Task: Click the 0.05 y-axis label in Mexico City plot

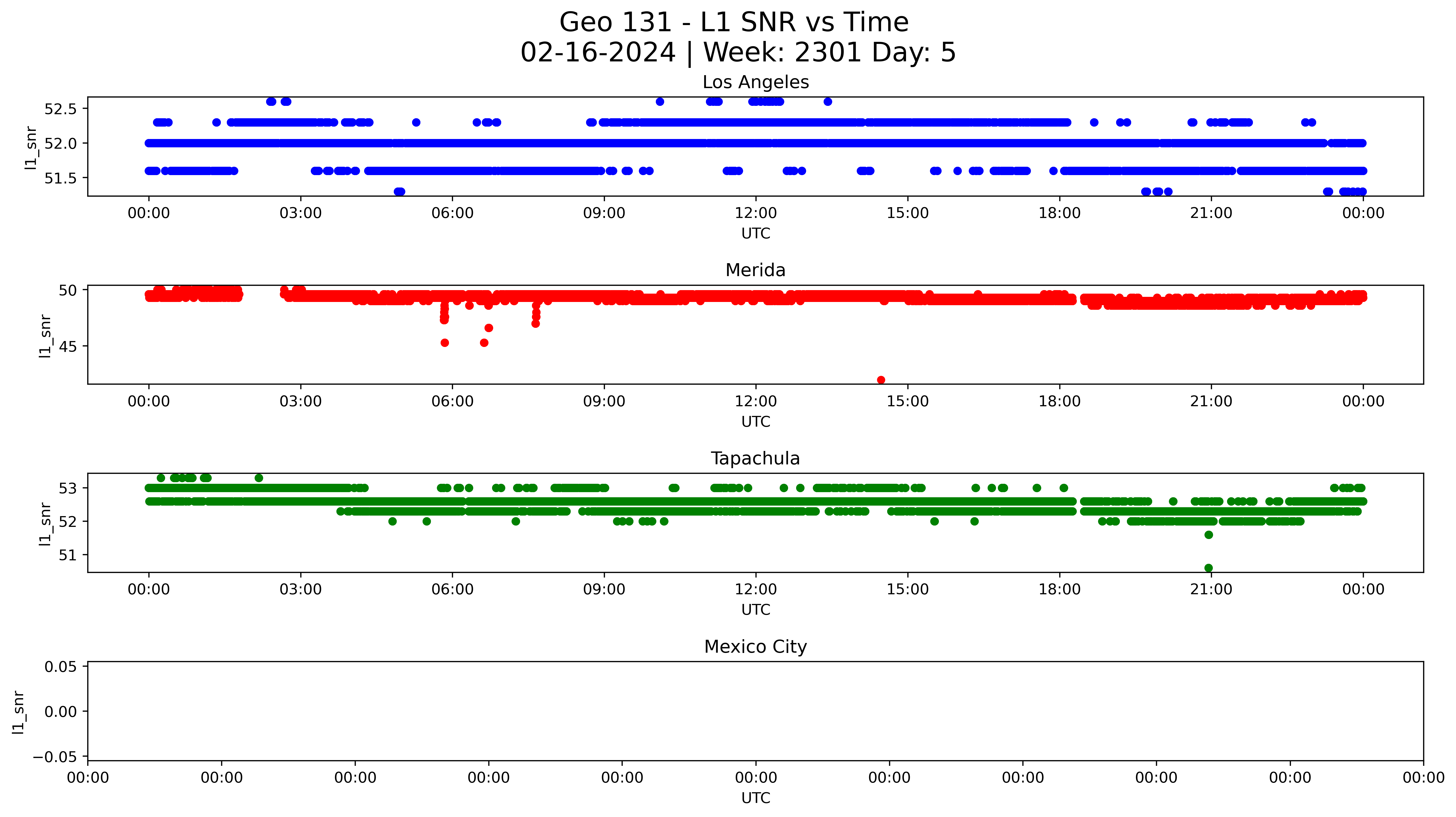Action: (x=61, y=667)
